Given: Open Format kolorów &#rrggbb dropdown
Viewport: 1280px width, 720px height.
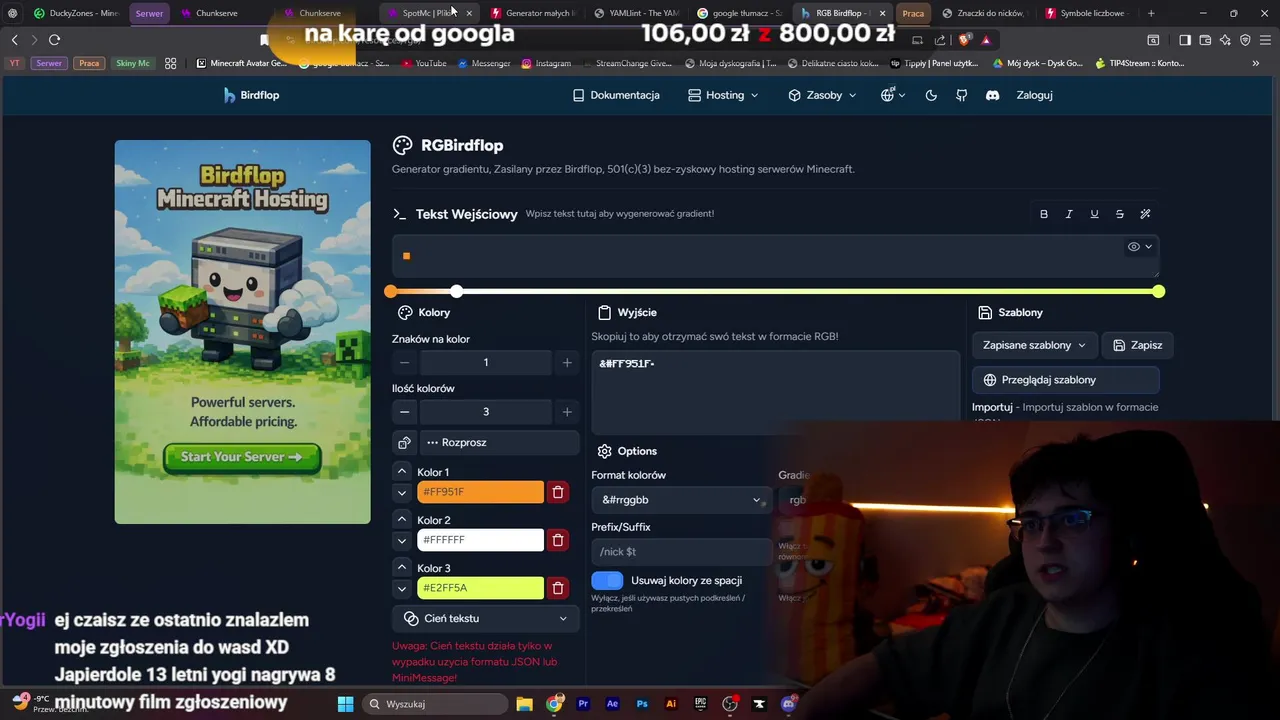Looking at the screenshot, I should (681, 500).
